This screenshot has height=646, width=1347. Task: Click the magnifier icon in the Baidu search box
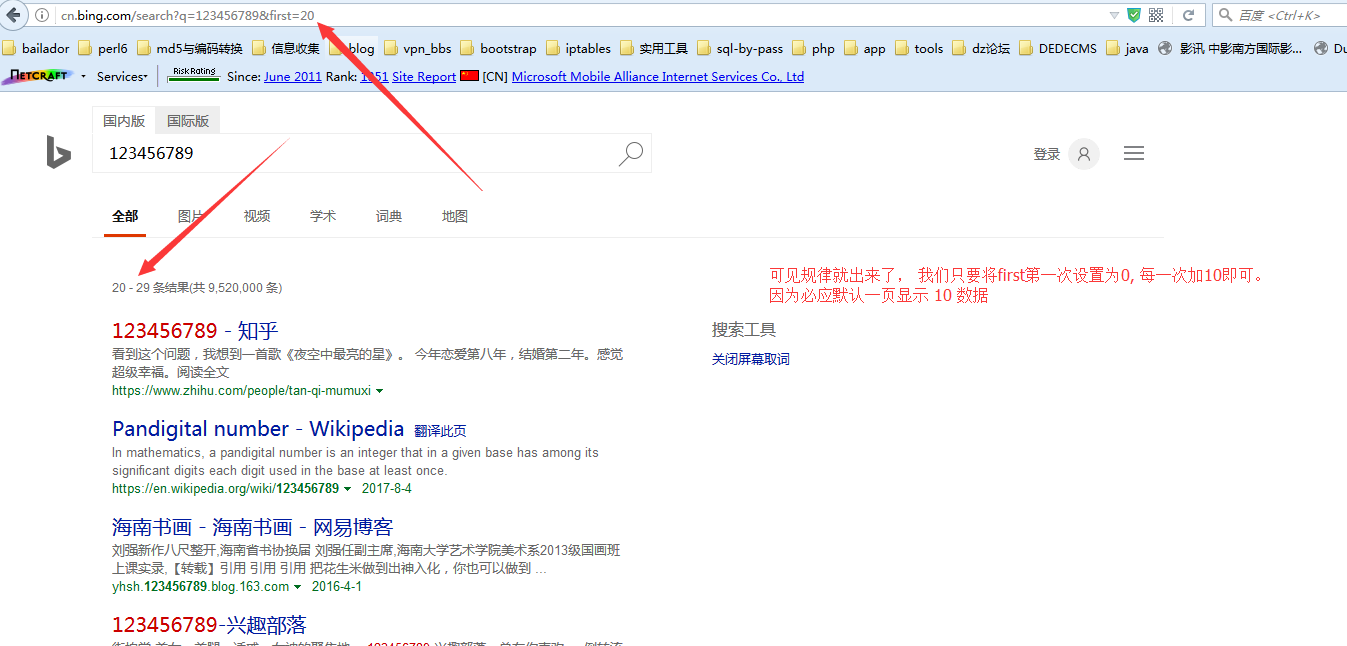(1226, 15)
